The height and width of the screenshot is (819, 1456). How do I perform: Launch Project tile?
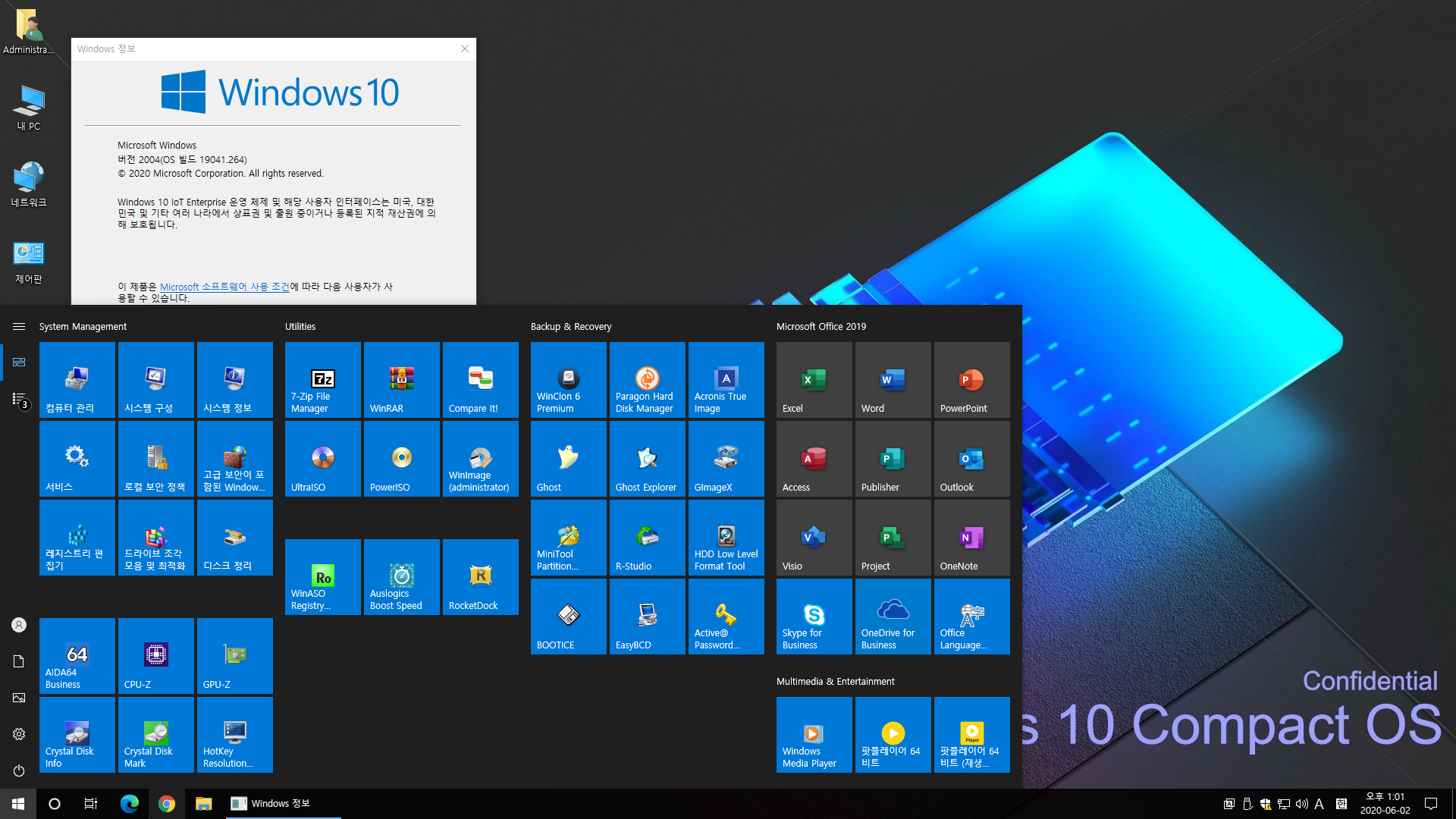tap(893, 538)
